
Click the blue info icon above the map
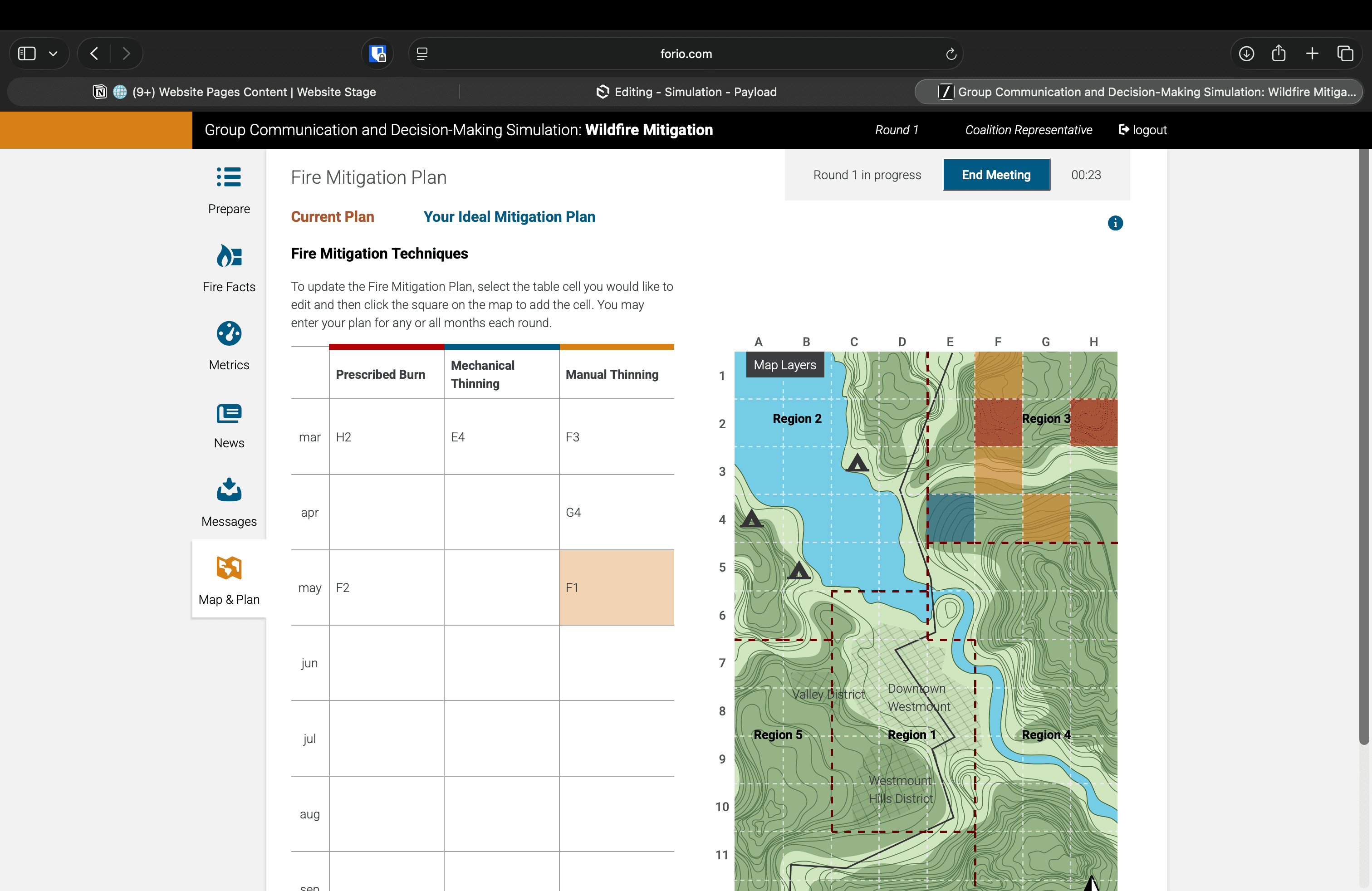[x=1115, y=223]
